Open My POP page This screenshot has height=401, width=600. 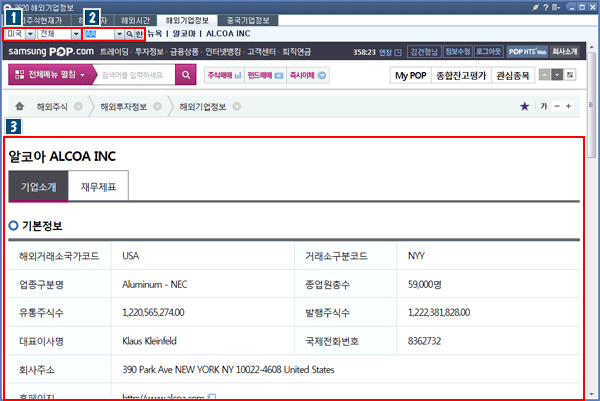411,75
